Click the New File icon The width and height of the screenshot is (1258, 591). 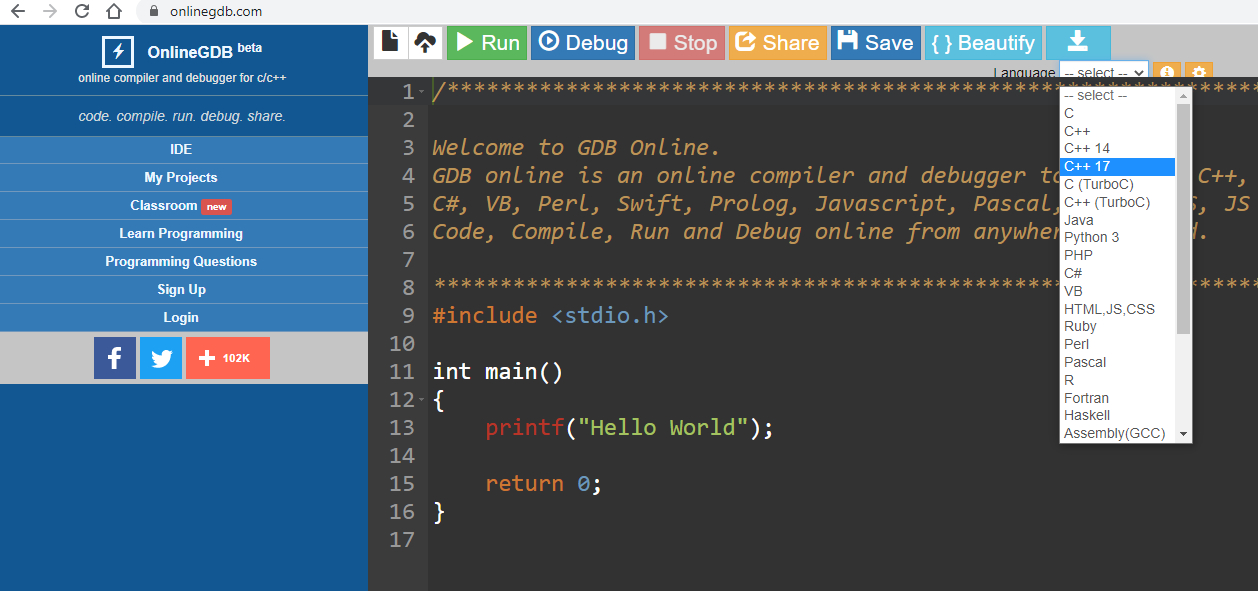(391, 42)
